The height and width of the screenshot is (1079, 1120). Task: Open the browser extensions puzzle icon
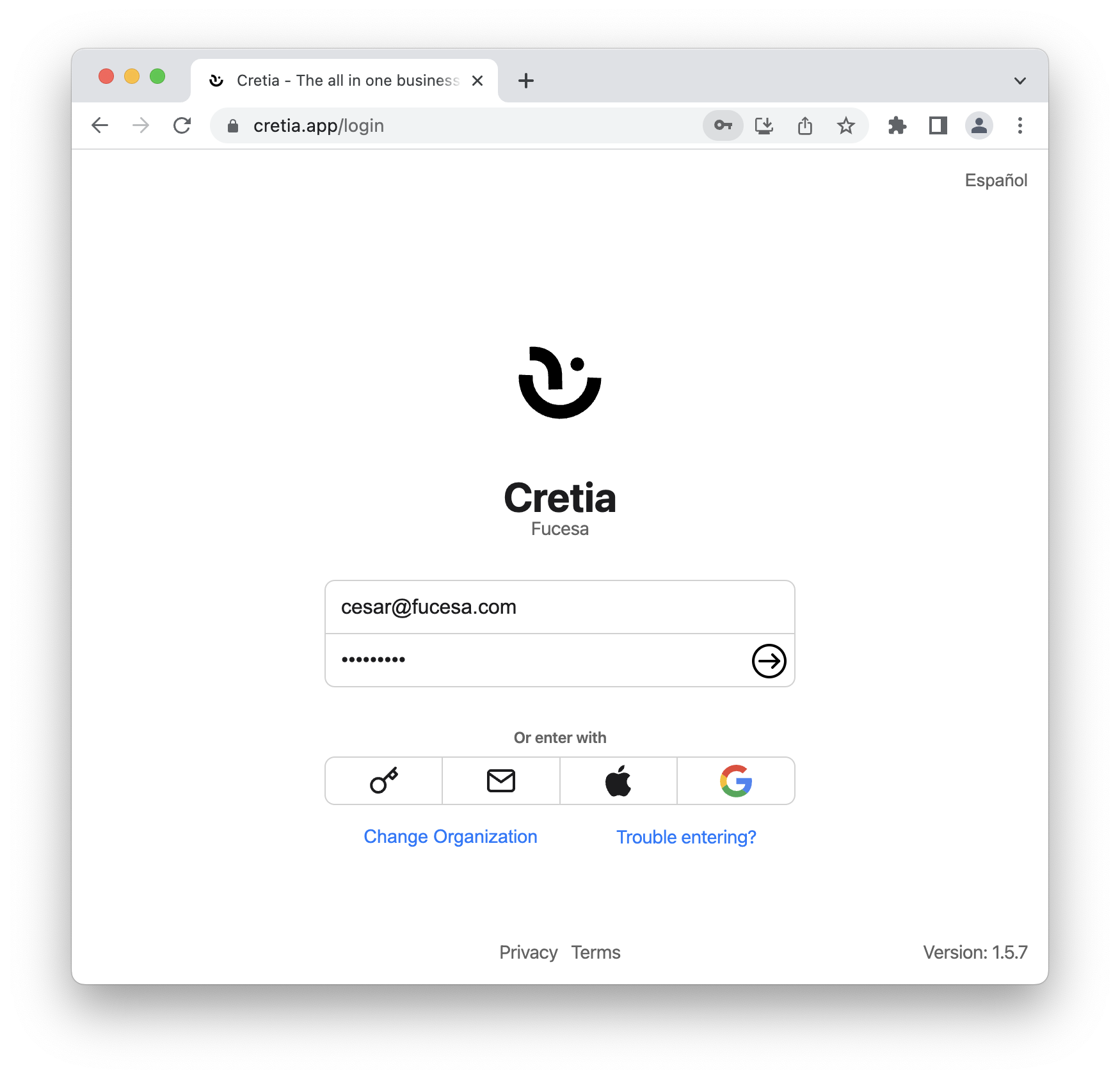[x=897, y=125]
